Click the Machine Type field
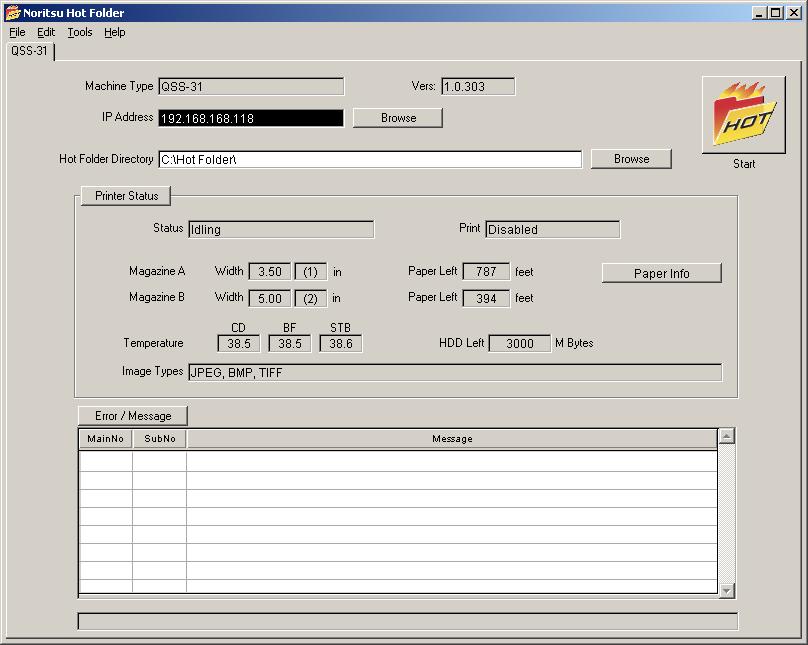 pyautogui.click(x=251, y=87)
